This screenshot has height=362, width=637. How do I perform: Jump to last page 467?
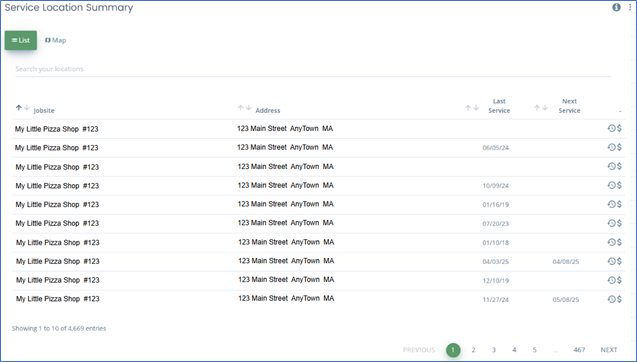point(579,350)
